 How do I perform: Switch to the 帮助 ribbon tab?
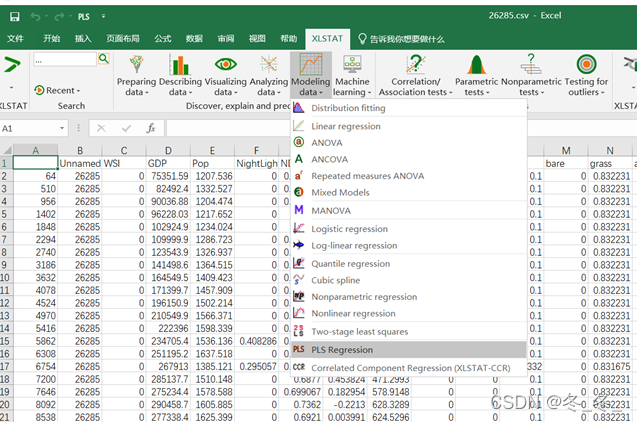point(288,39)
